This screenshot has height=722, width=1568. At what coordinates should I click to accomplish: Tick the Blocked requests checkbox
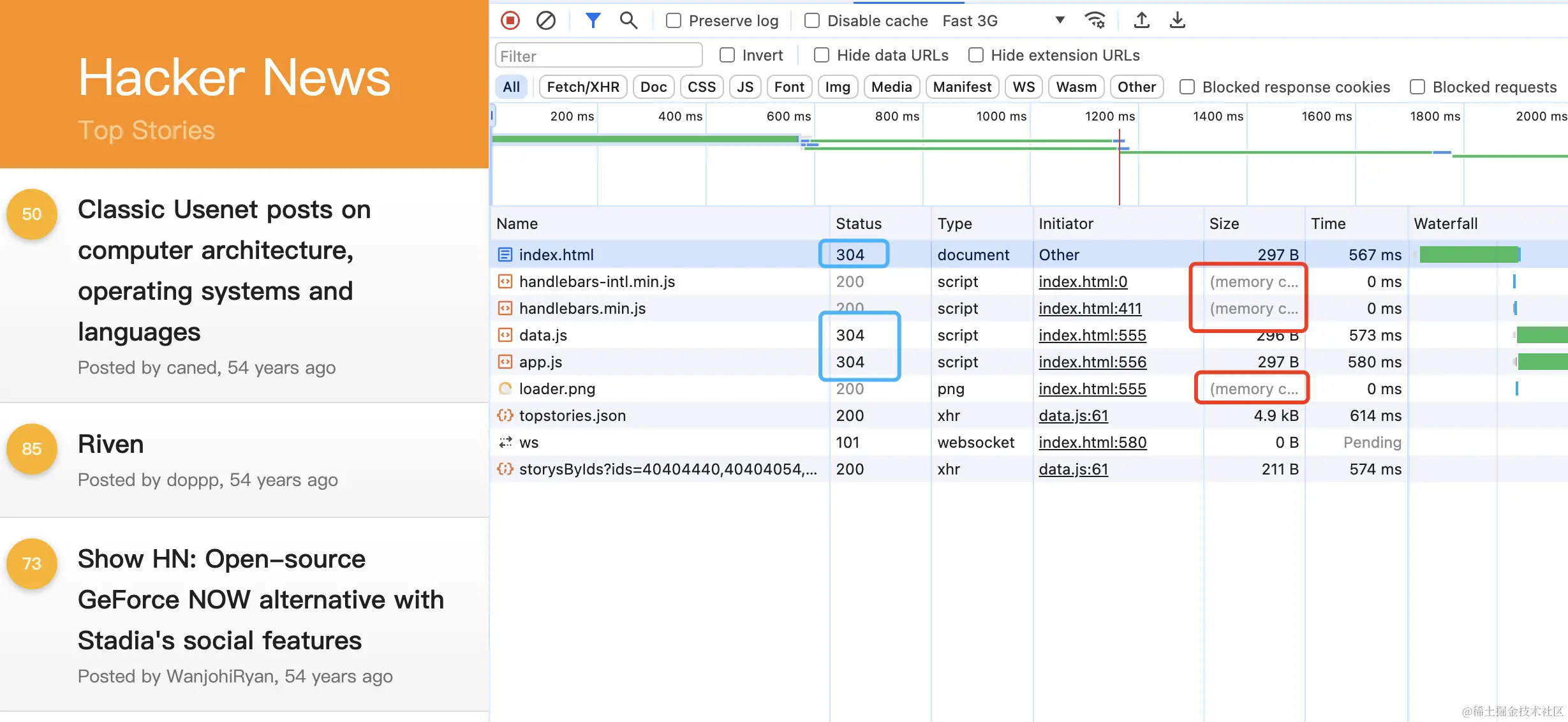click(x=1417, y=87)
